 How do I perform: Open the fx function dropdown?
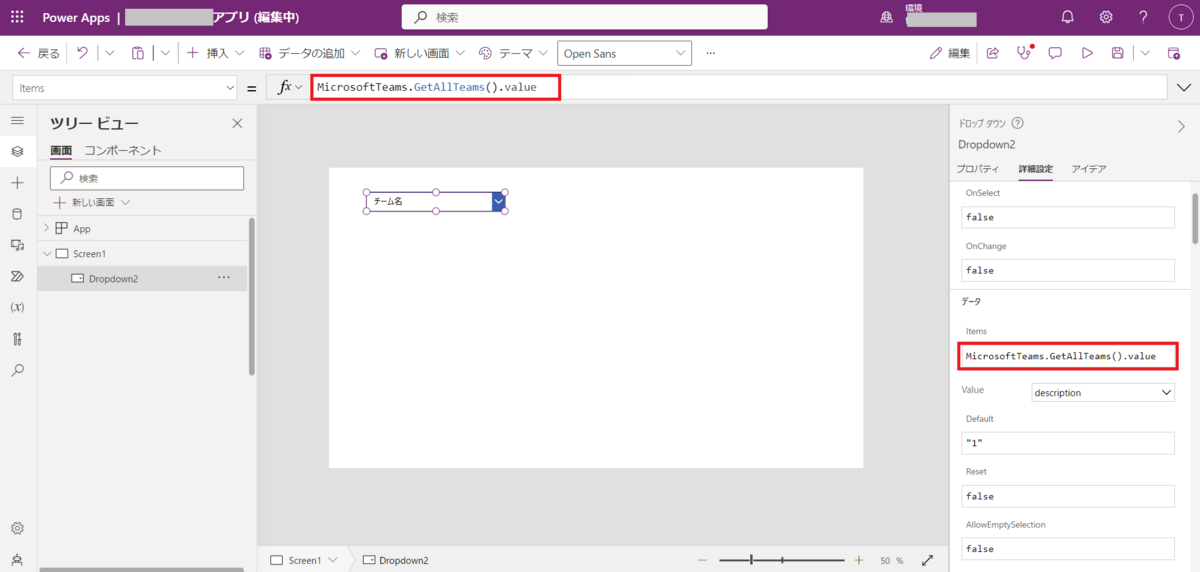[x=290, y=88]
